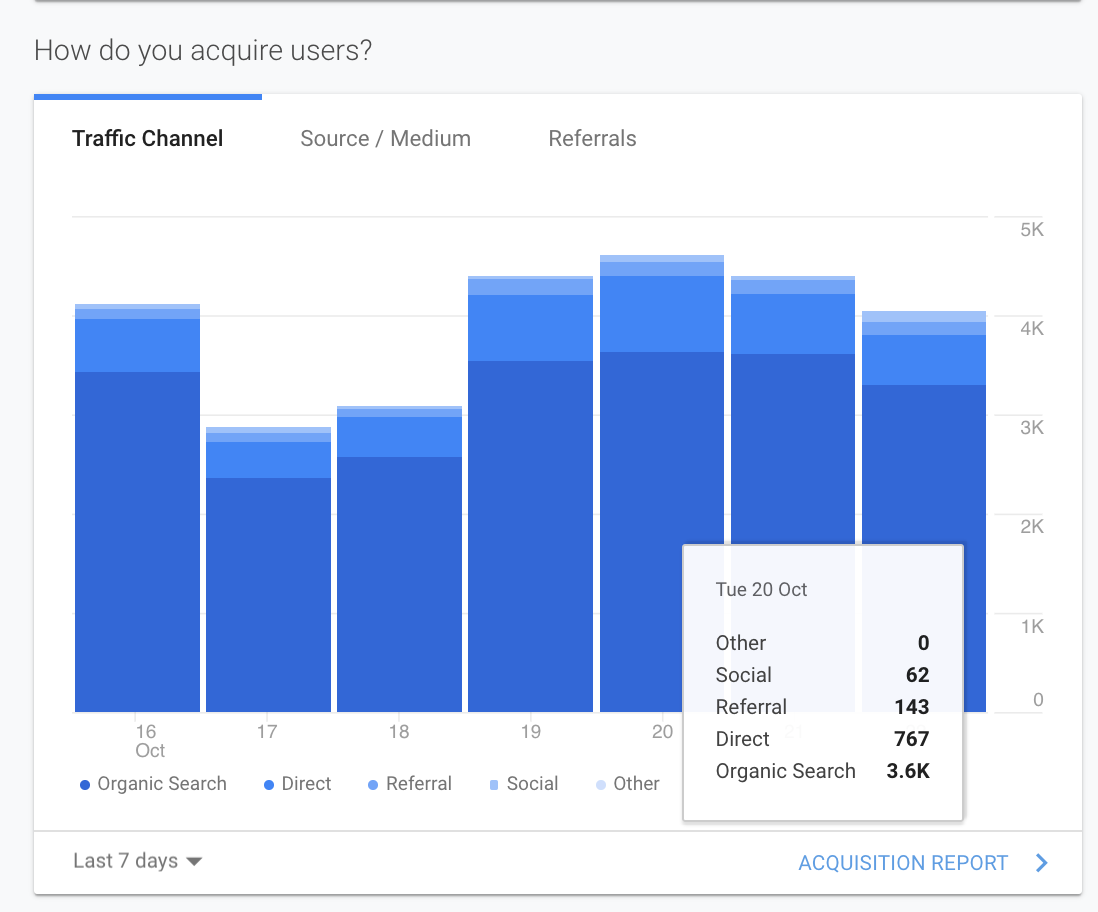The height and width of the screenshot is (912, 1098).
Task: Toggle the Social series legend label
Action: tap(532, 784)
